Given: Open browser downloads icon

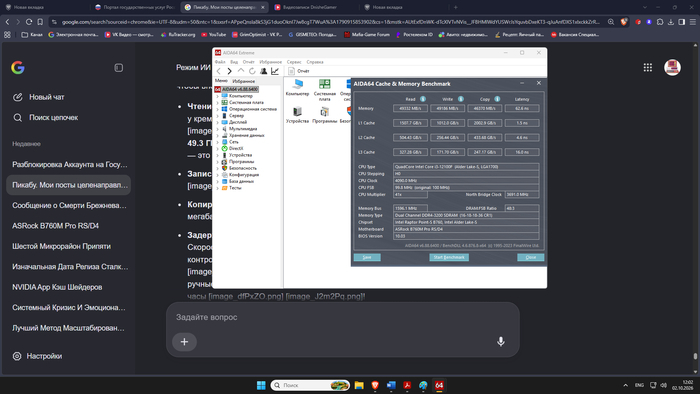Looking at the screenshot, I should point(671,22).
